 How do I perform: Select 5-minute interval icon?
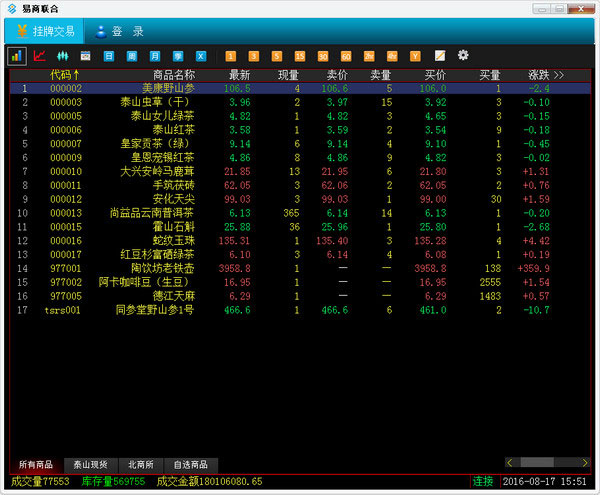click(x=277, y=56)
